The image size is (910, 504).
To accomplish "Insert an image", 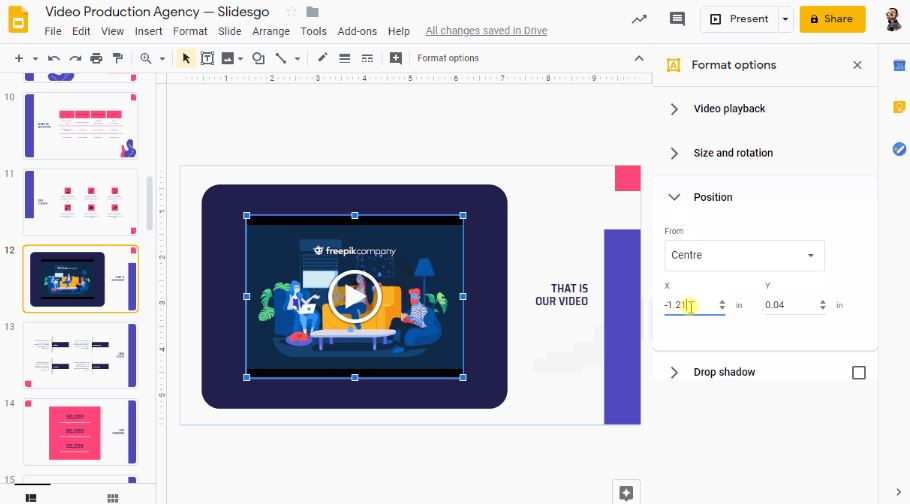I will coord(228,58).
